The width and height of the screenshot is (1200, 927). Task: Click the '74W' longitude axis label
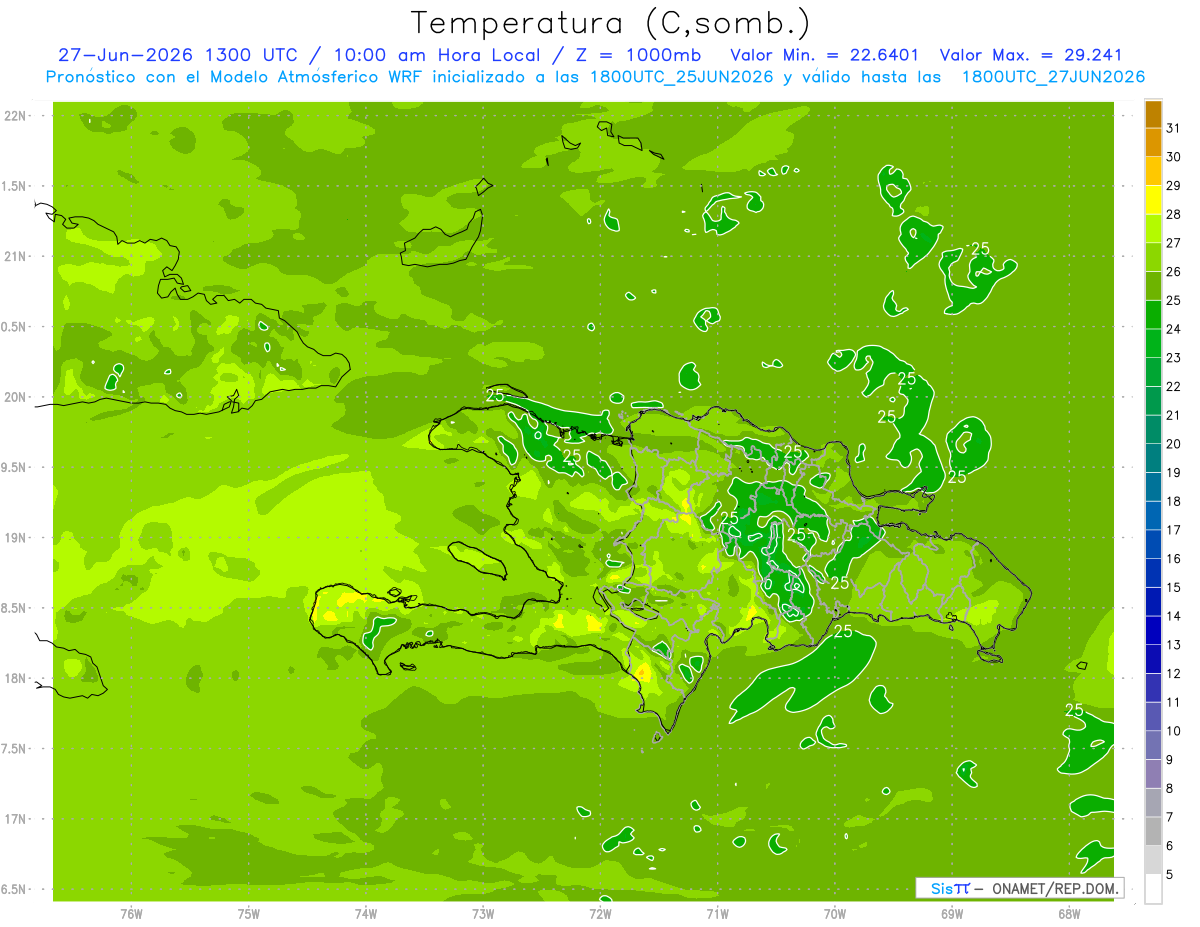[366, 914]
